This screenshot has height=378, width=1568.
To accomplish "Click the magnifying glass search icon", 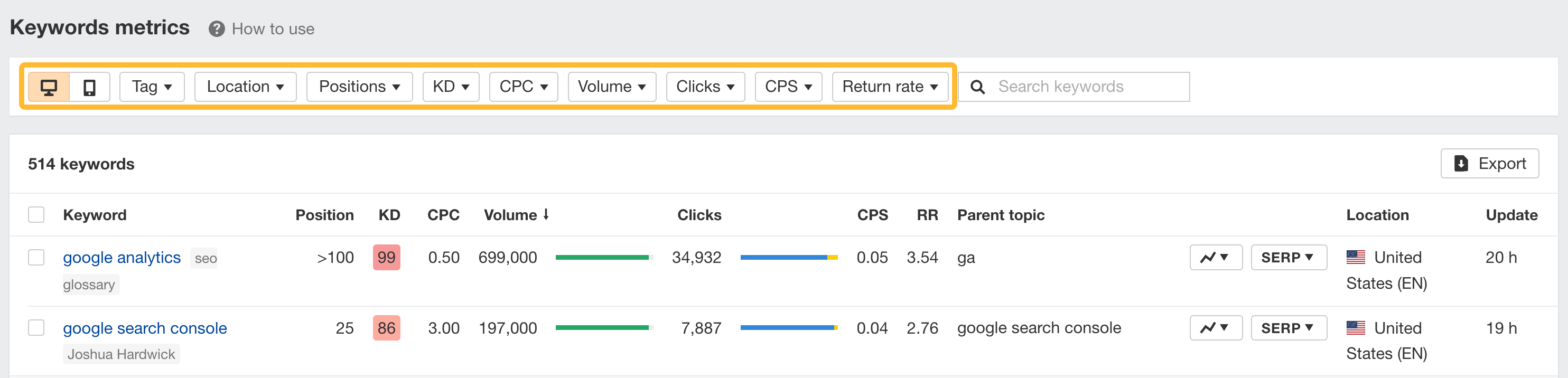I will pyautogui.click(x=977, y=87).
